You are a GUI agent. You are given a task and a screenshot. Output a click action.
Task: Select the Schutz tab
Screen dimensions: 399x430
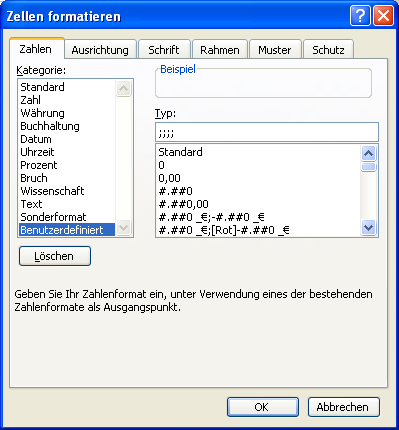328,50
